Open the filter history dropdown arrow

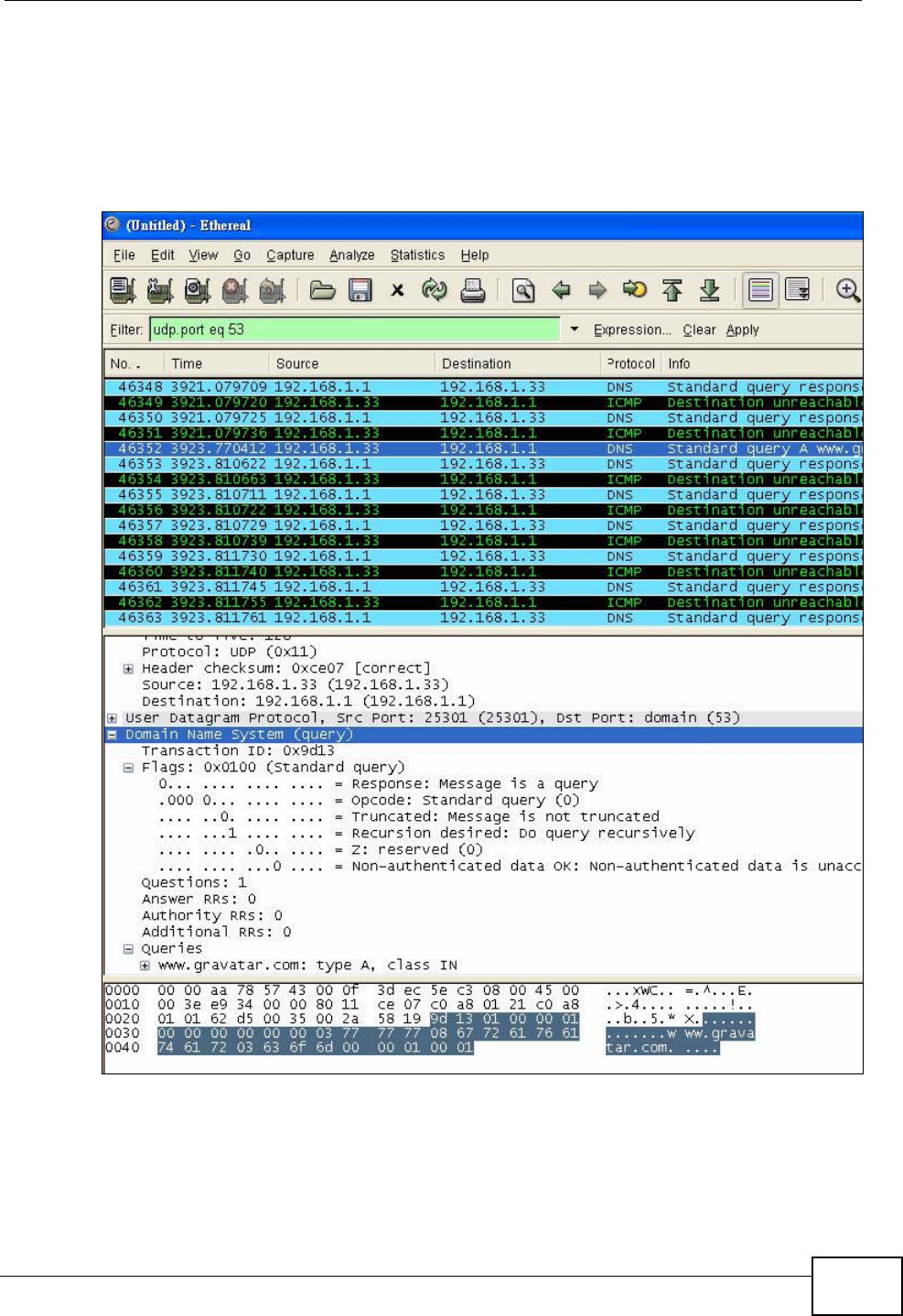(x=575, y=329)
